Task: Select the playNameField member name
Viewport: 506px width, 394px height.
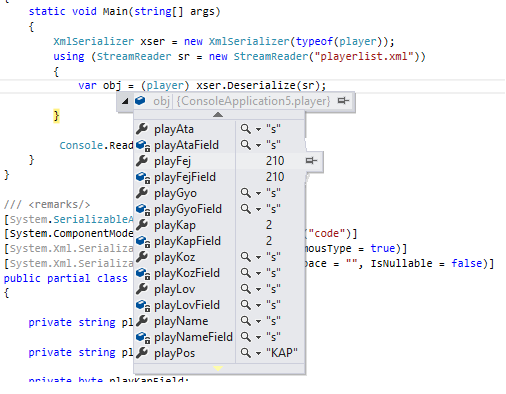Action: [x=193, y=337]
